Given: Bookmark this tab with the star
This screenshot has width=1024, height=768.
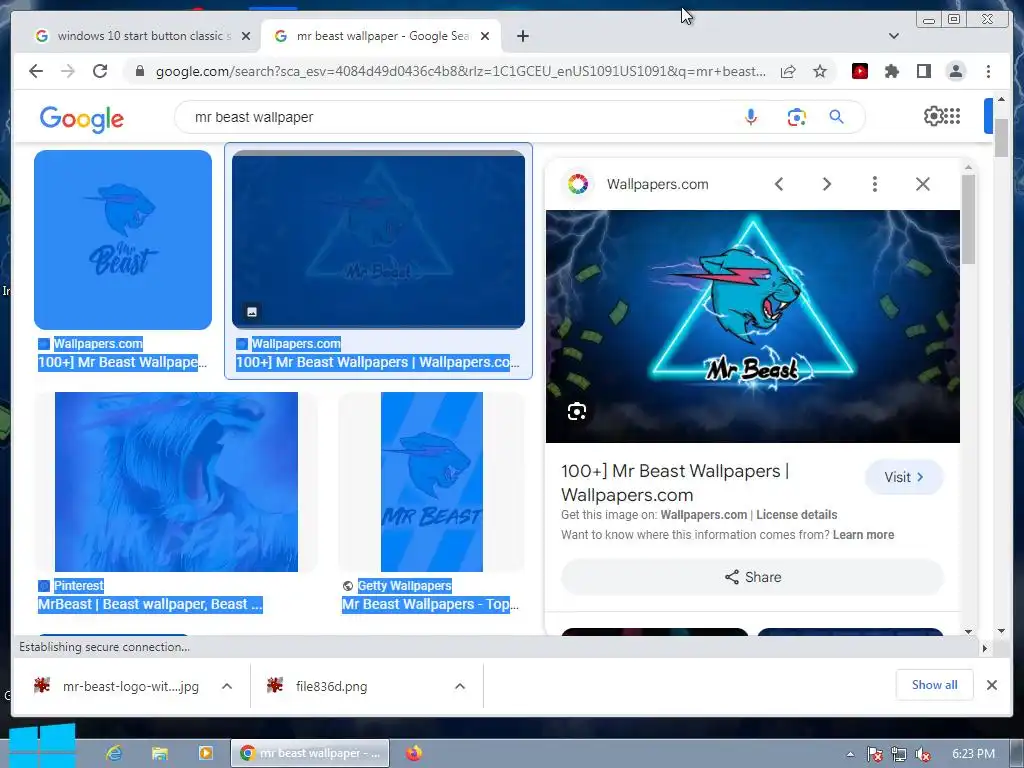Looking at the screenshot, I should pyautogui.click(x=820, y=71).
